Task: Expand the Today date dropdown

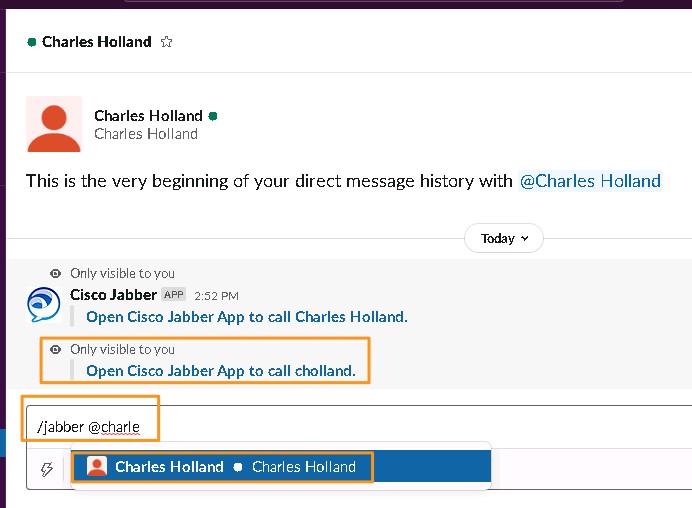Action: tap(504, 238)
